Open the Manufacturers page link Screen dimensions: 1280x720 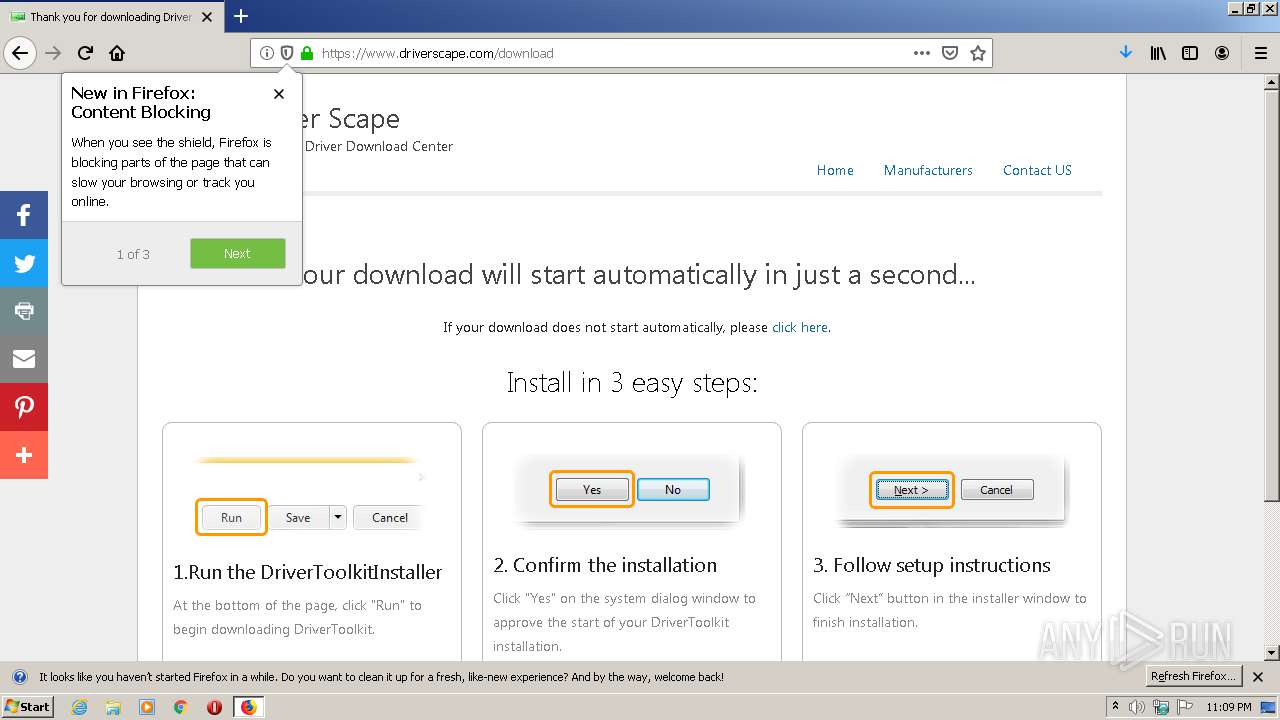point(928,170)
